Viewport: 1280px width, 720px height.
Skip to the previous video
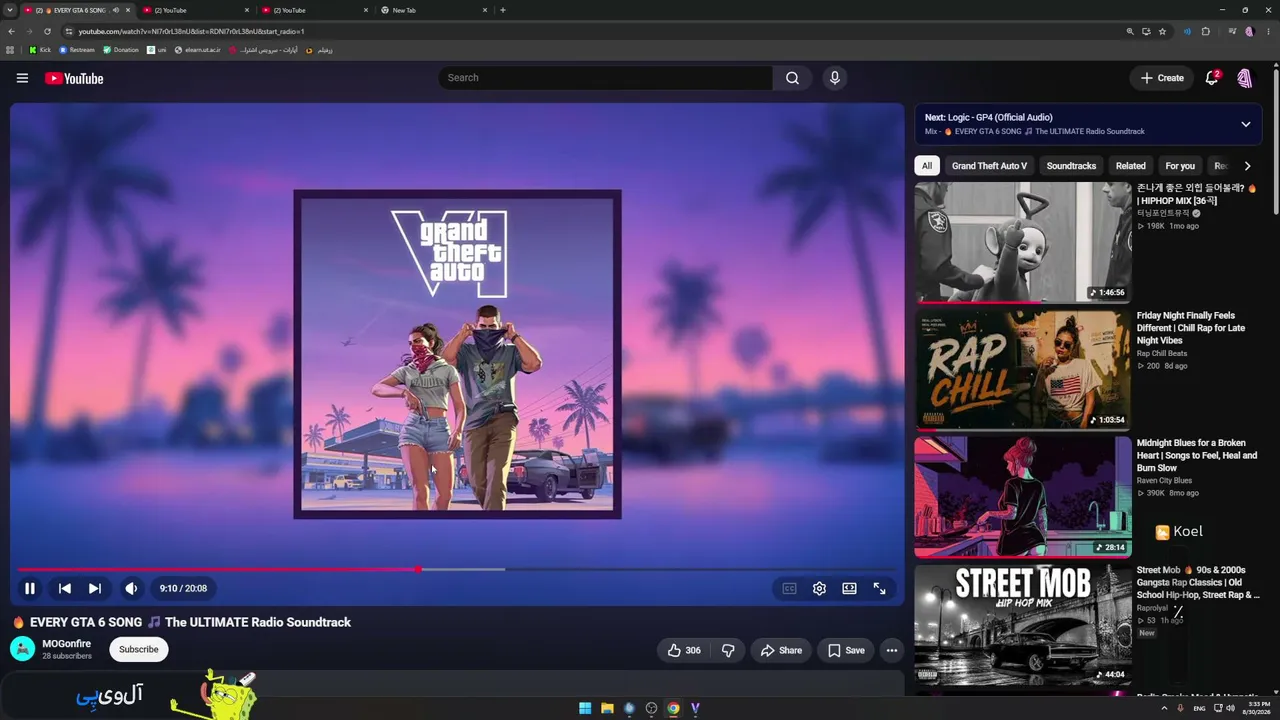pos(65,589)
